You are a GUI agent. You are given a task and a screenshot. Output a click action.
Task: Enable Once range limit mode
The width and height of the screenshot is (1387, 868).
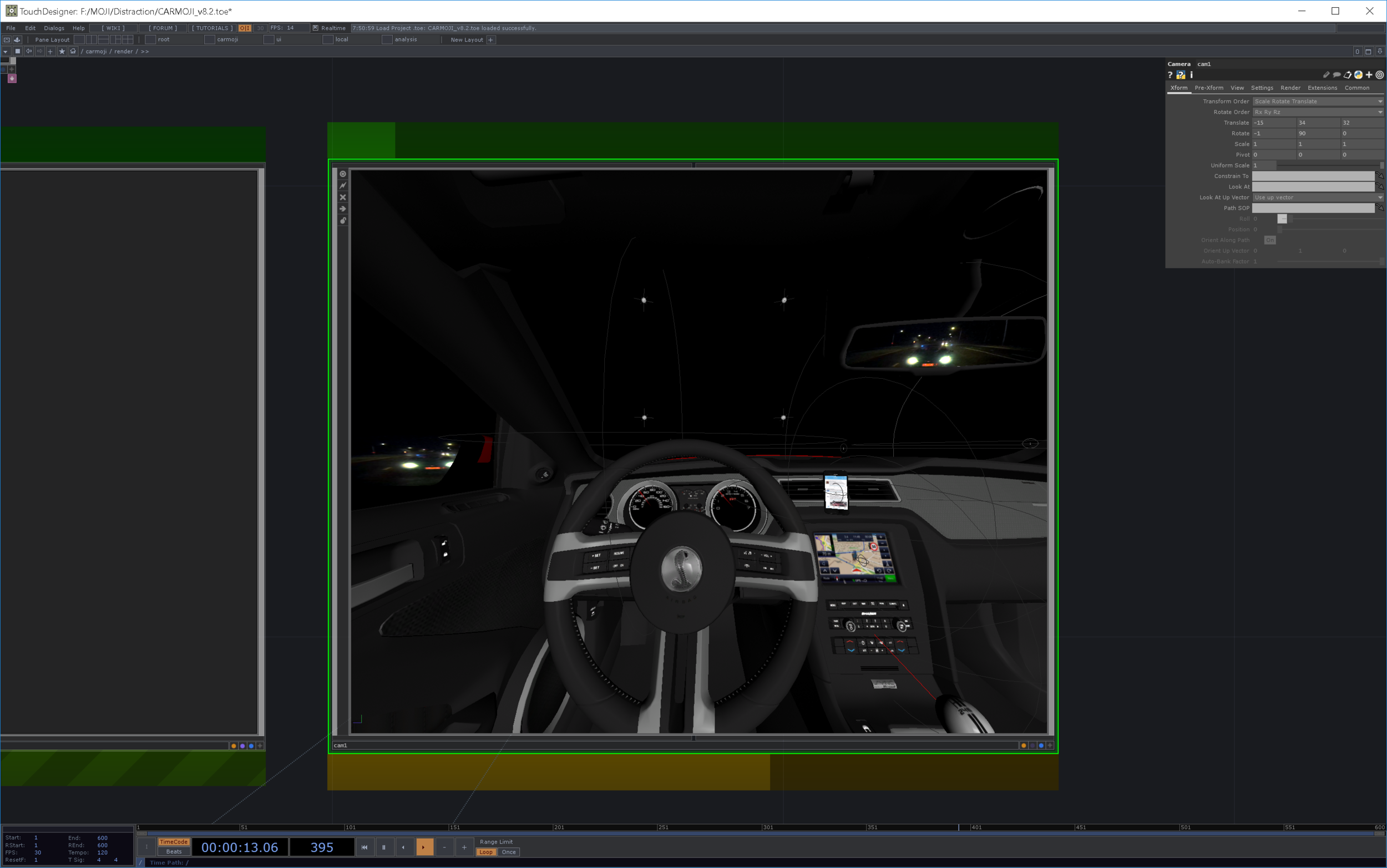509,852
